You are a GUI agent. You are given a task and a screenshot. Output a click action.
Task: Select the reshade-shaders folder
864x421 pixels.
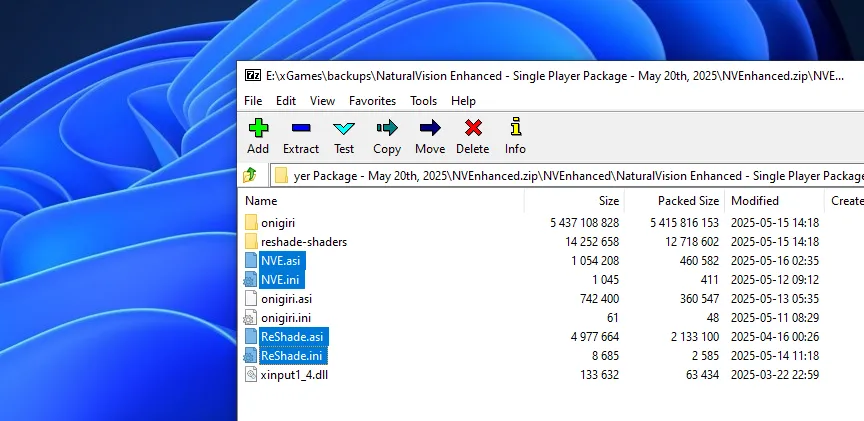click(304, 241)
